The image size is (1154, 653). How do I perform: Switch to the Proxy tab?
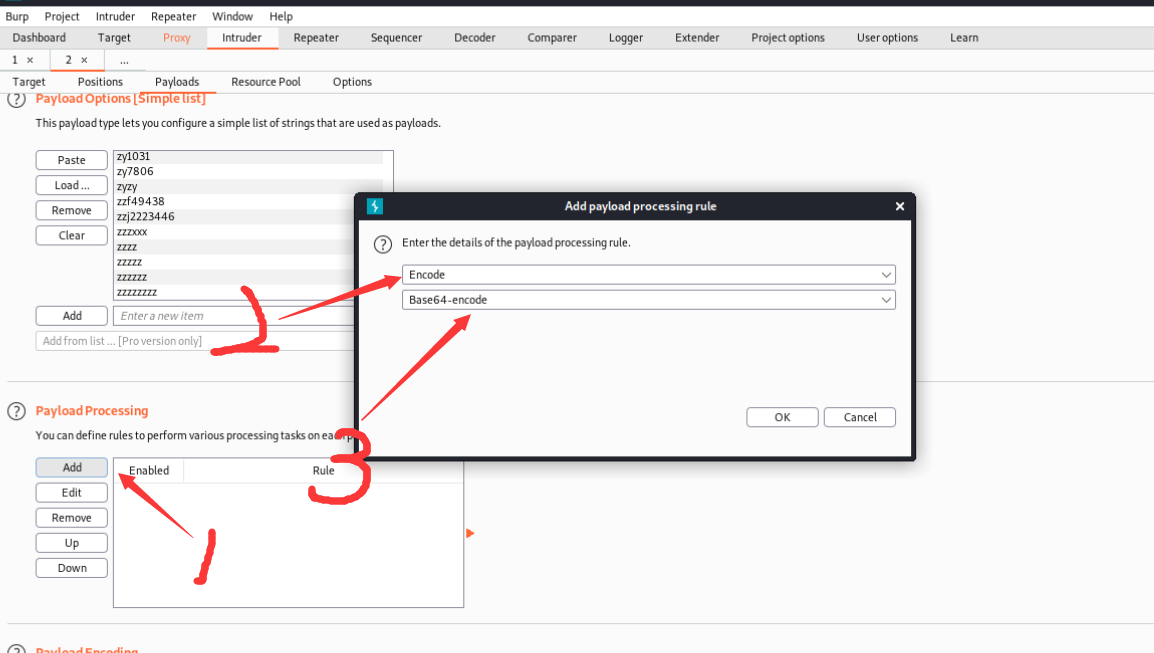tap(177, 38)
